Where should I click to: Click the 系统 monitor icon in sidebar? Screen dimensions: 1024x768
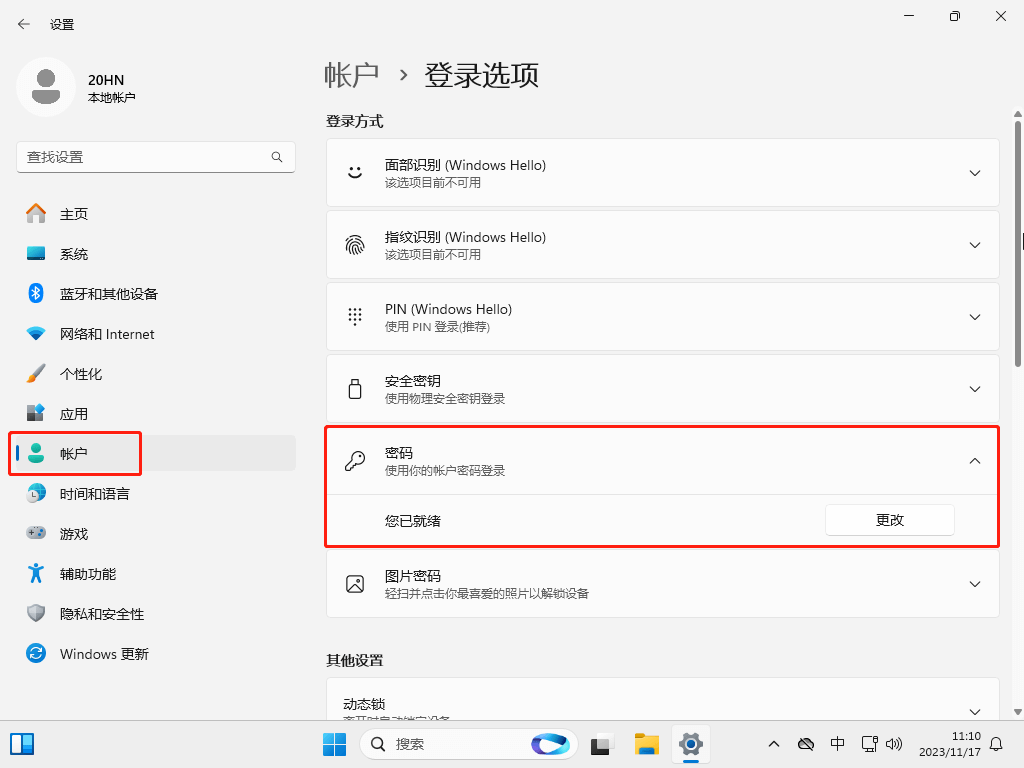tap(36, 253)
